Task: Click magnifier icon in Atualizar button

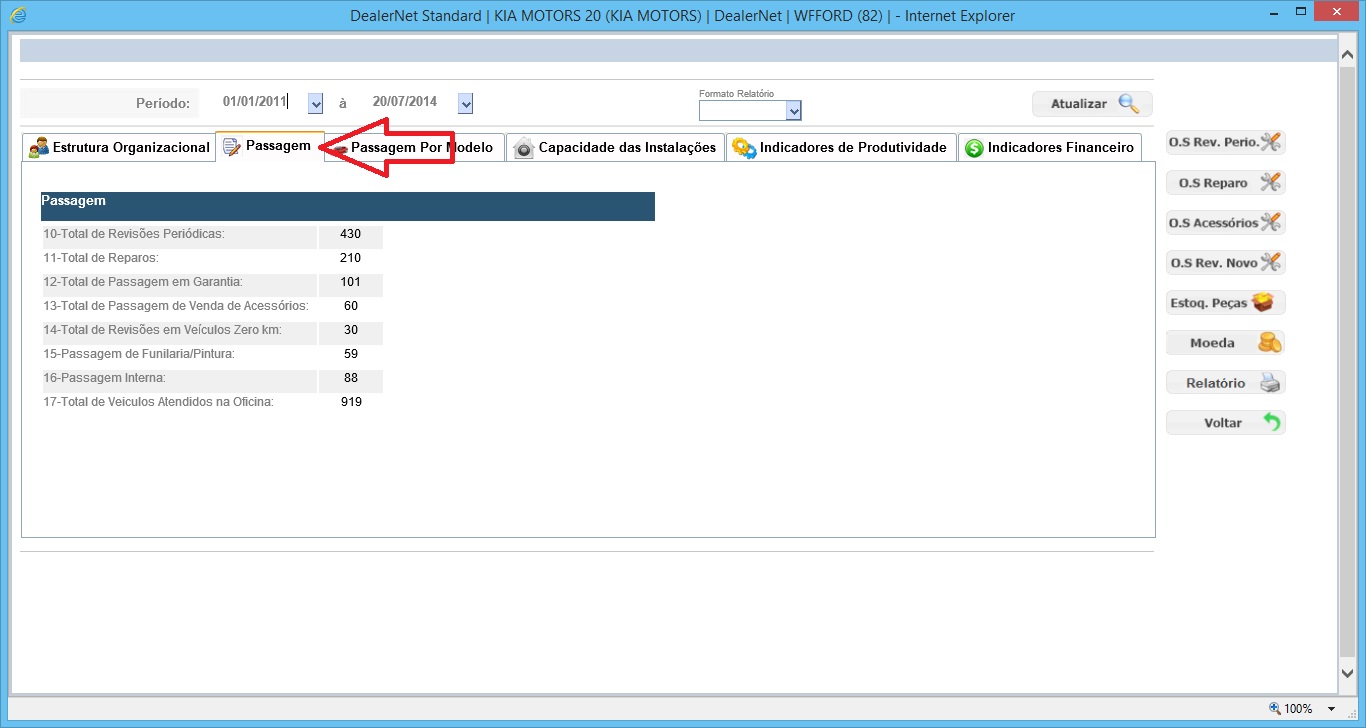Action: coord(1128,103)
